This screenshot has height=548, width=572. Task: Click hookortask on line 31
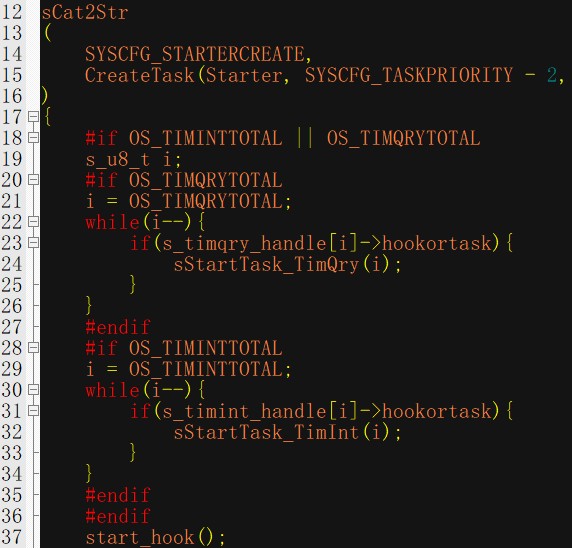tap(437, 412)
